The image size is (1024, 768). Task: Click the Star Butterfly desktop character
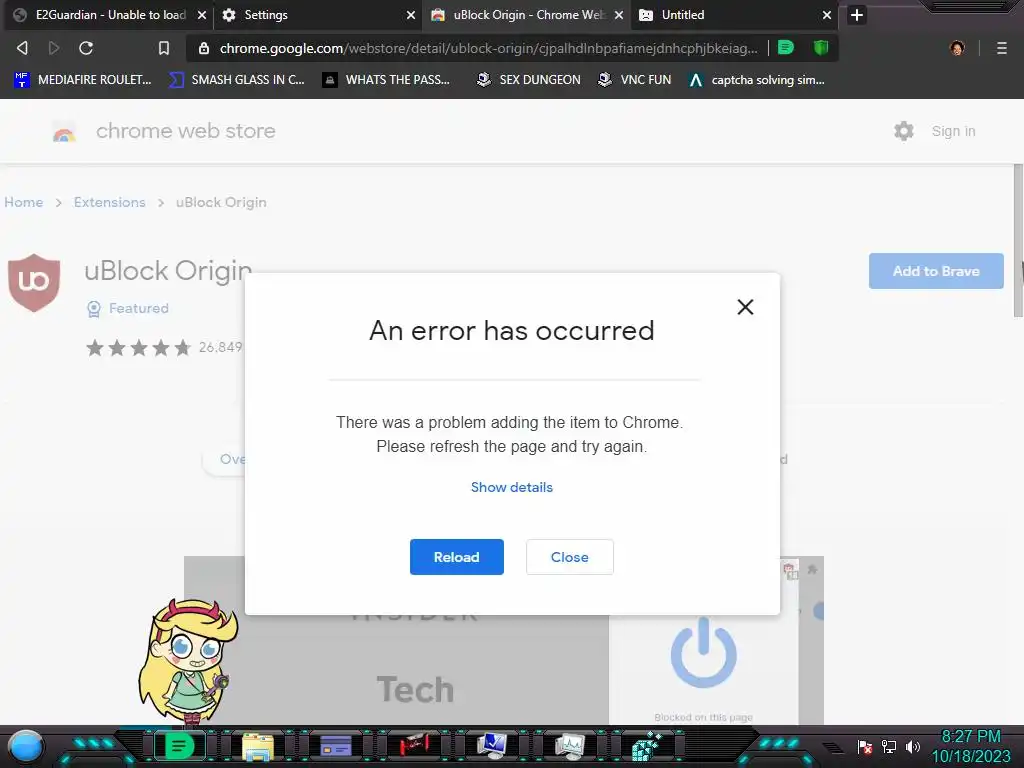pos(189,662)
